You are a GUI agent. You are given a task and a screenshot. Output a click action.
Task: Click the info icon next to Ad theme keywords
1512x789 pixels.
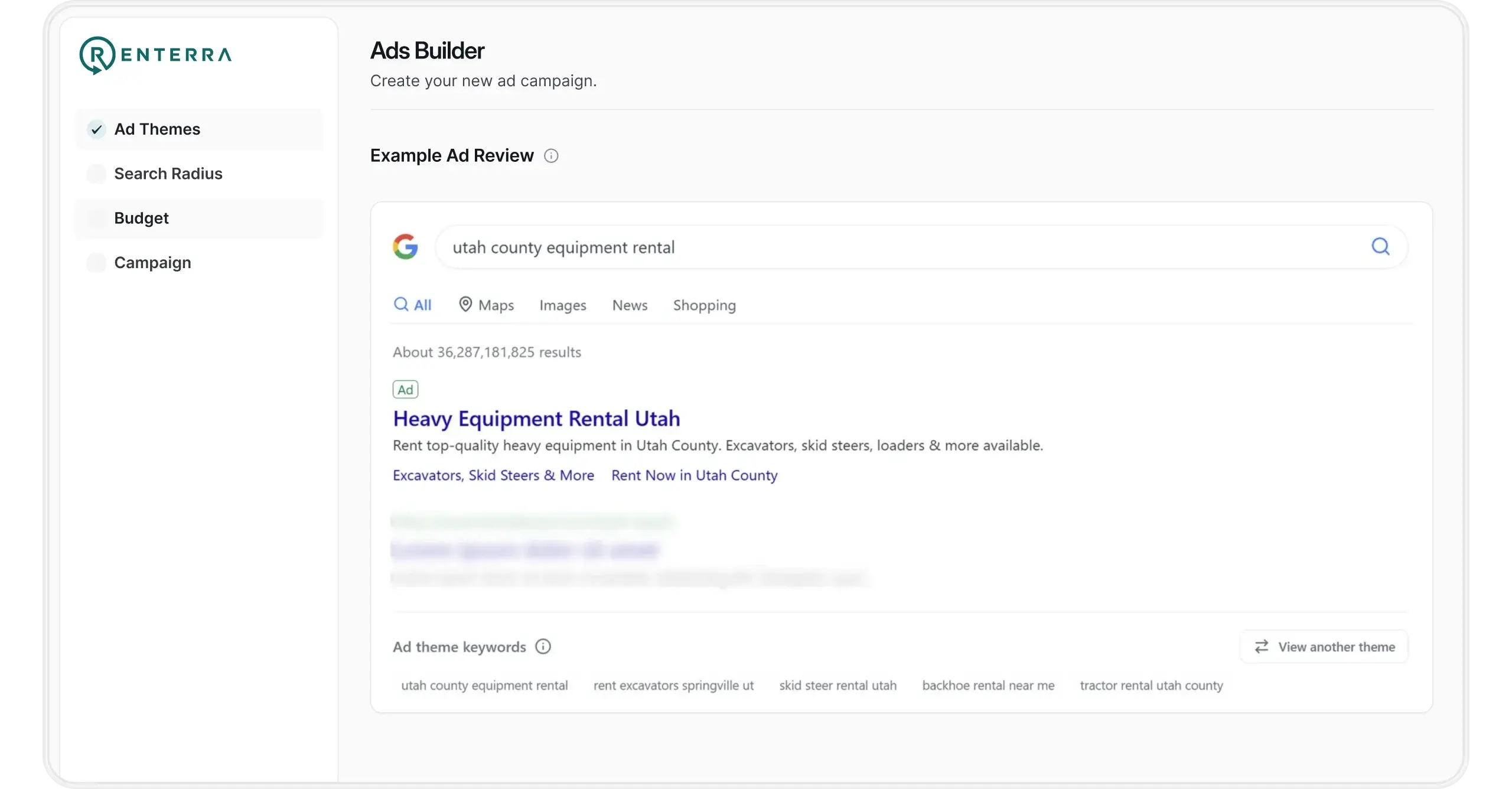pos(543,647)
